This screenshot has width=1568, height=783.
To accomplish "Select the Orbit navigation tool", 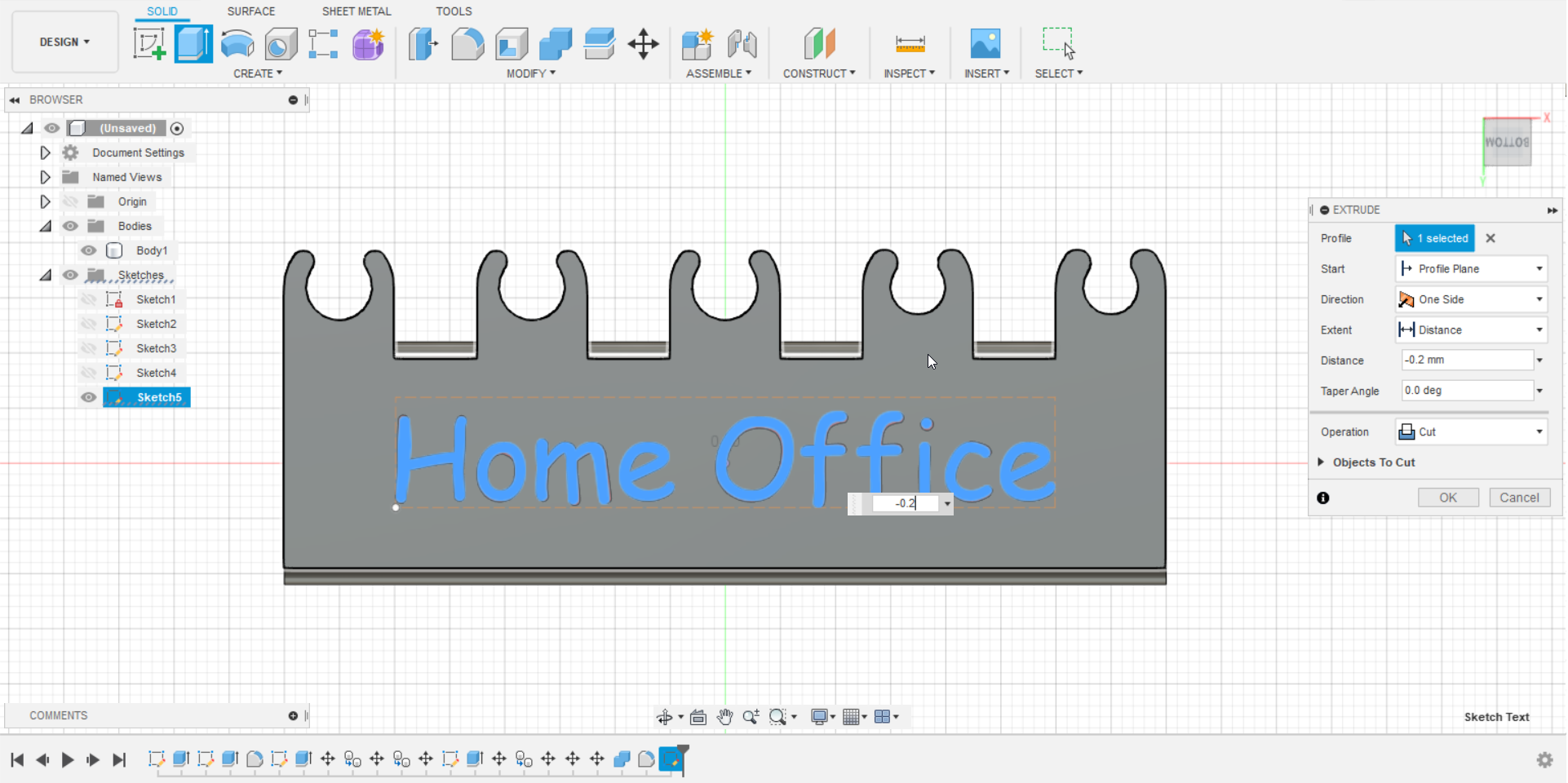I will 664,717.
